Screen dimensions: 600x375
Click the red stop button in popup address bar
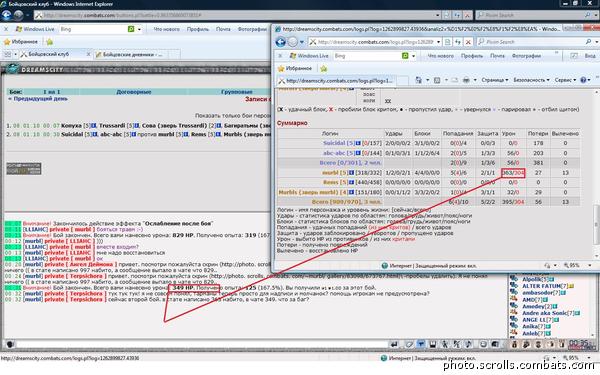point(468,42)
